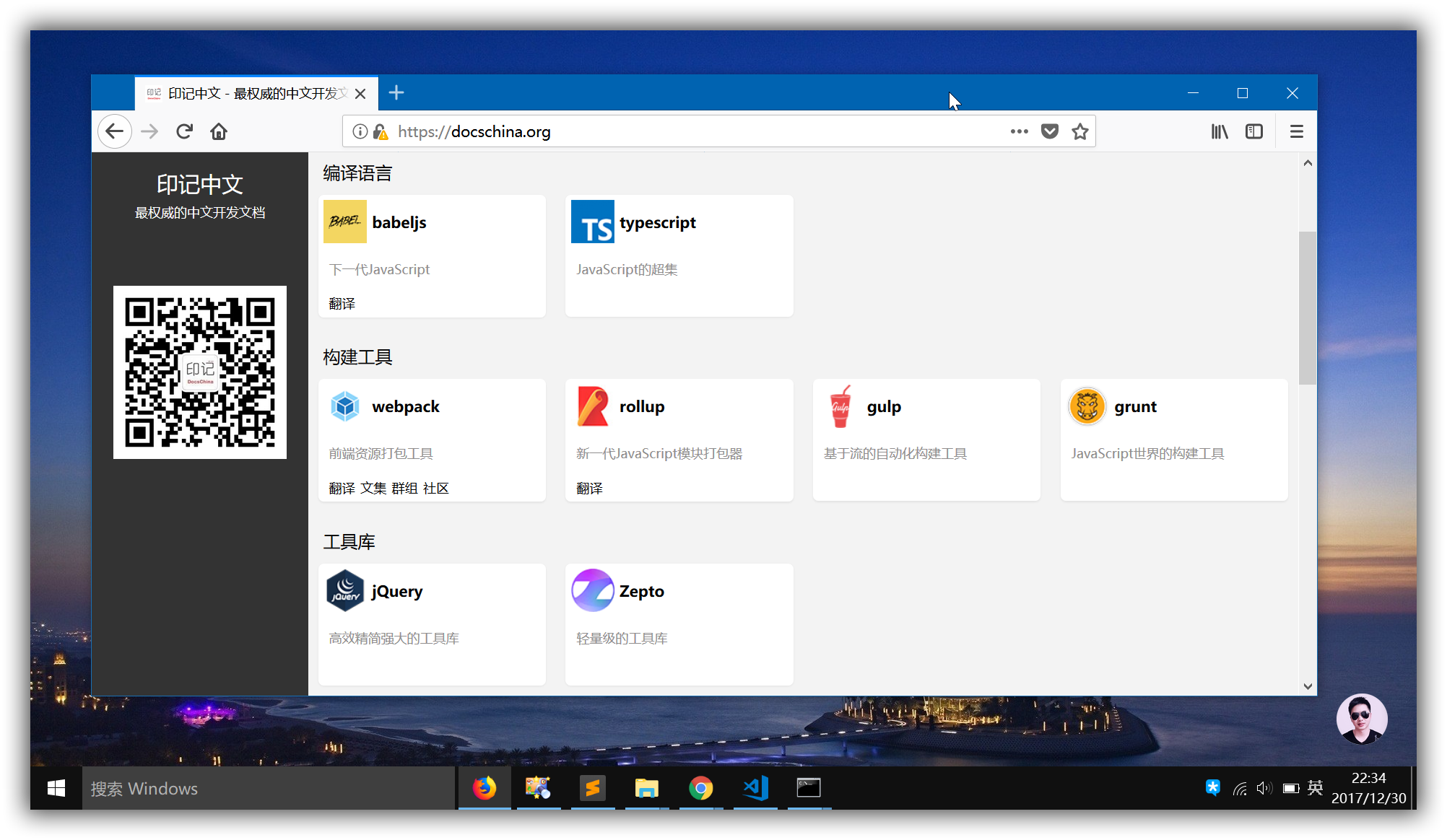Click the Firefox reload page icon
The image size is (1447, 840).
(x=184, y=131)
